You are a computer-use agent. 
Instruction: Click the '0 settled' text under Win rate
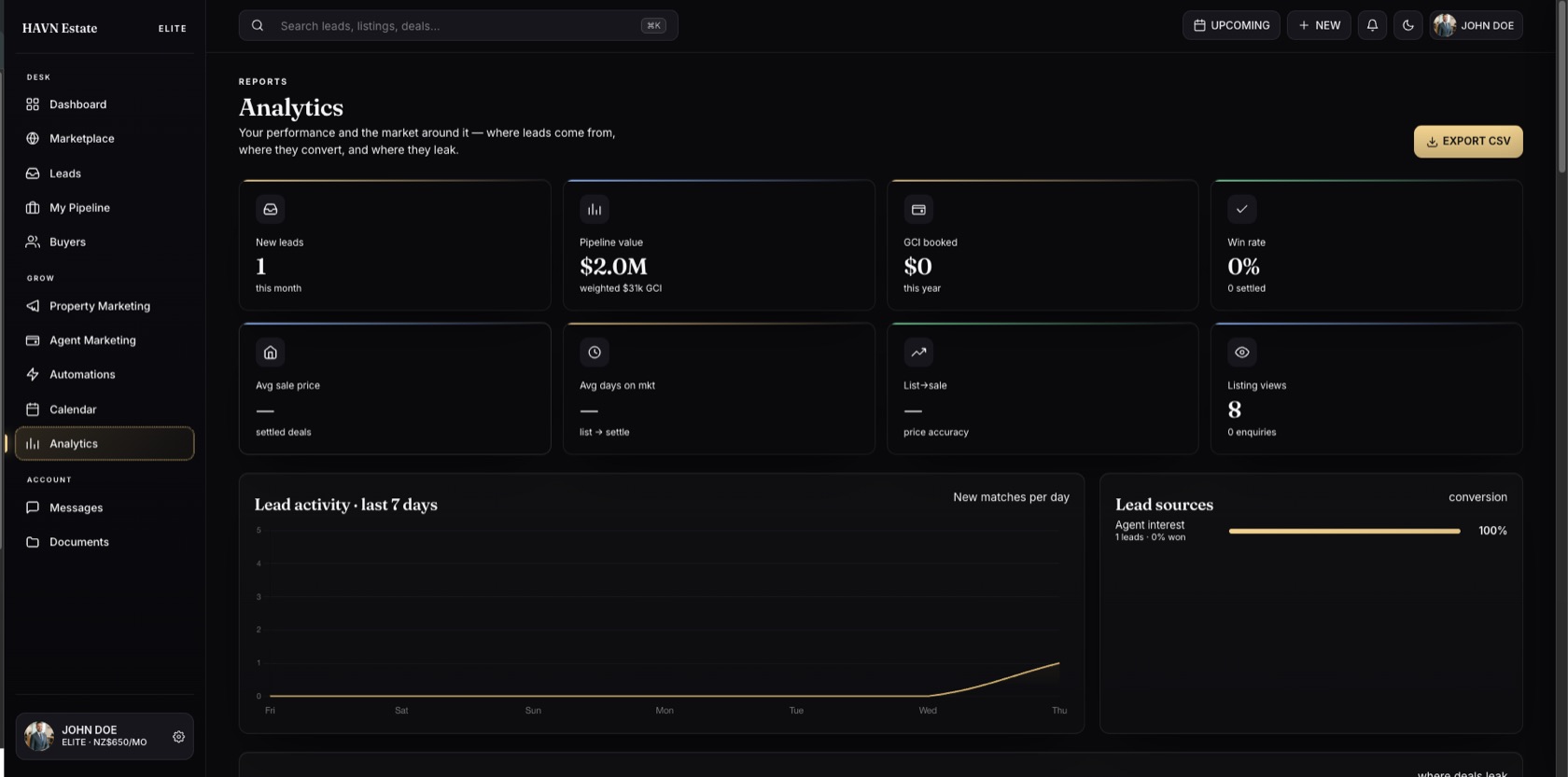(x=1246, y=288)
